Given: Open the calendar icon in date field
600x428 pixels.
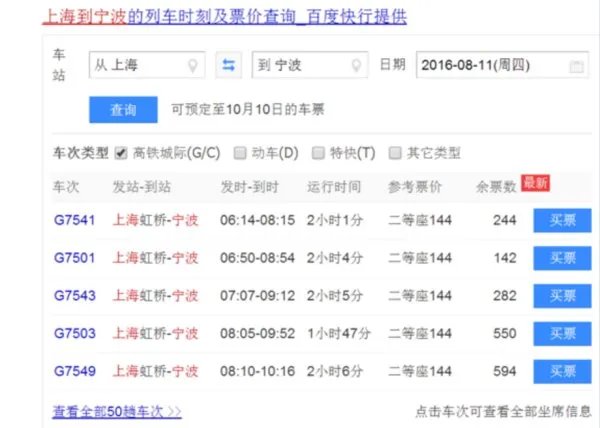Looking at the screenshot, I should (x=576, y=66).
